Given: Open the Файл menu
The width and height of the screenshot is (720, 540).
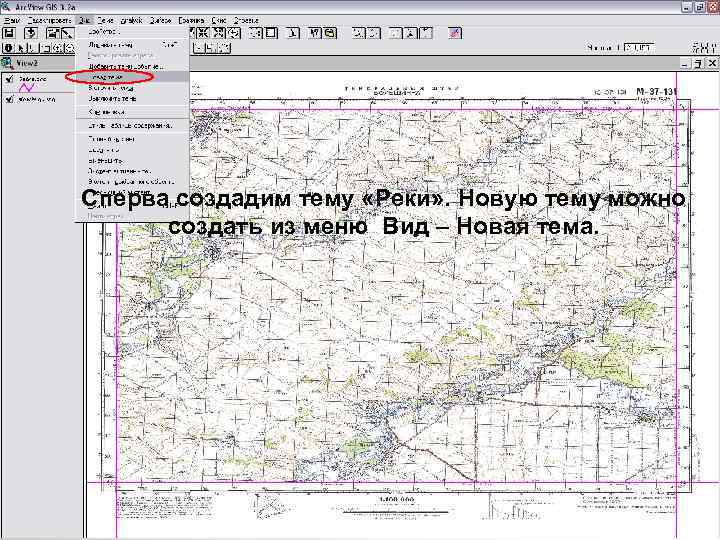Looking at the screenshot, I should [12, 20].
